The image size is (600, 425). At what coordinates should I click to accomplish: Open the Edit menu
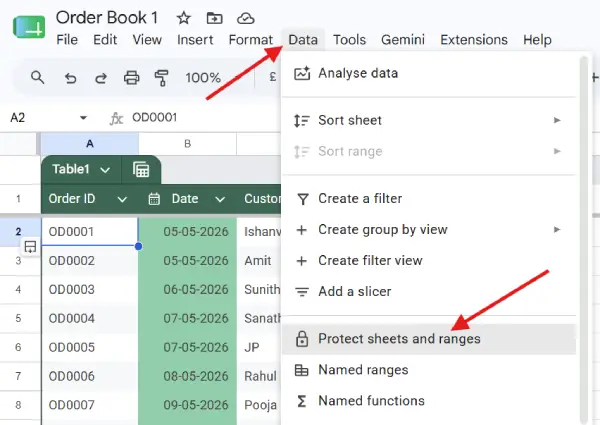pos(105,40)
